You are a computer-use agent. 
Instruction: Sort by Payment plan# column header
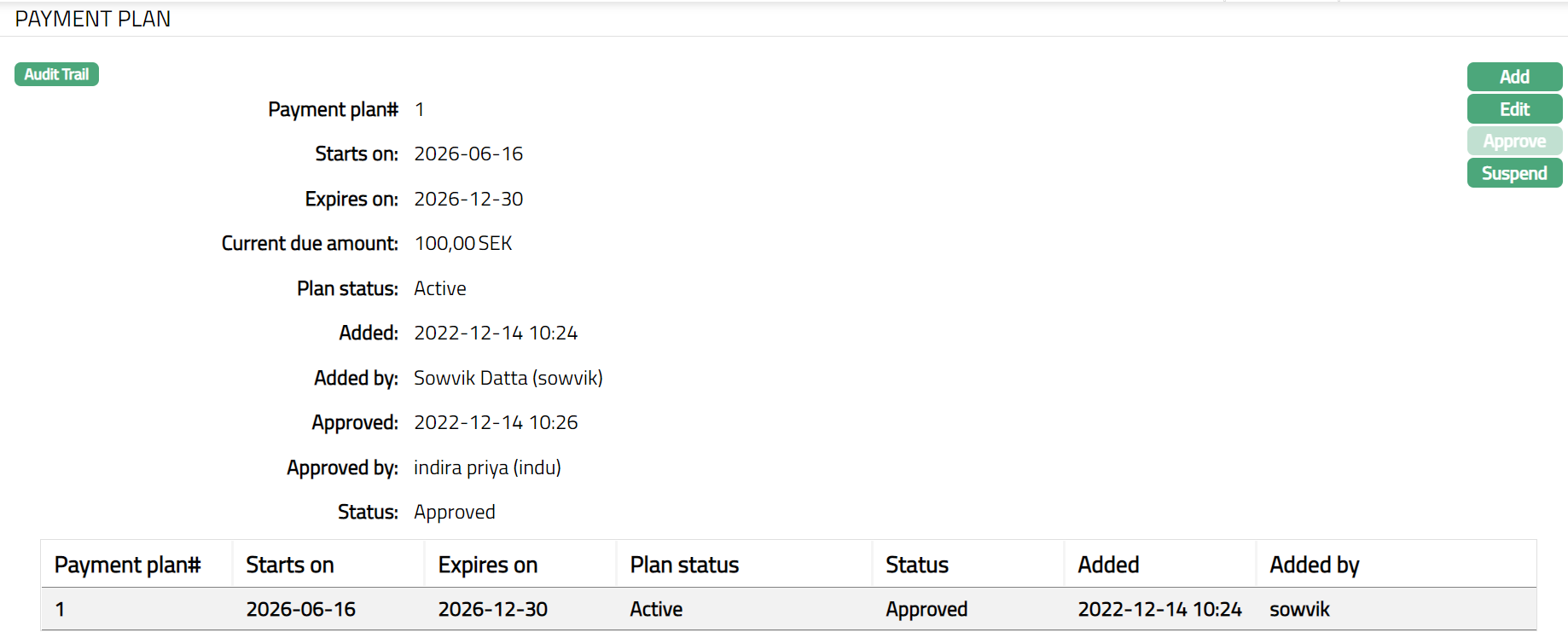pos(127,565)
